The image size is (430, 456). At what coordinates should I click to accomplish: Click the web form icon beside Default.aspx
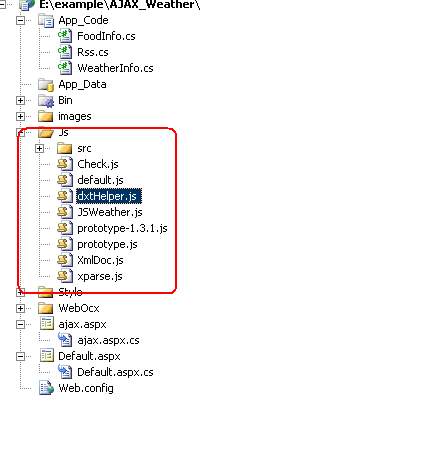coord(47,356)
